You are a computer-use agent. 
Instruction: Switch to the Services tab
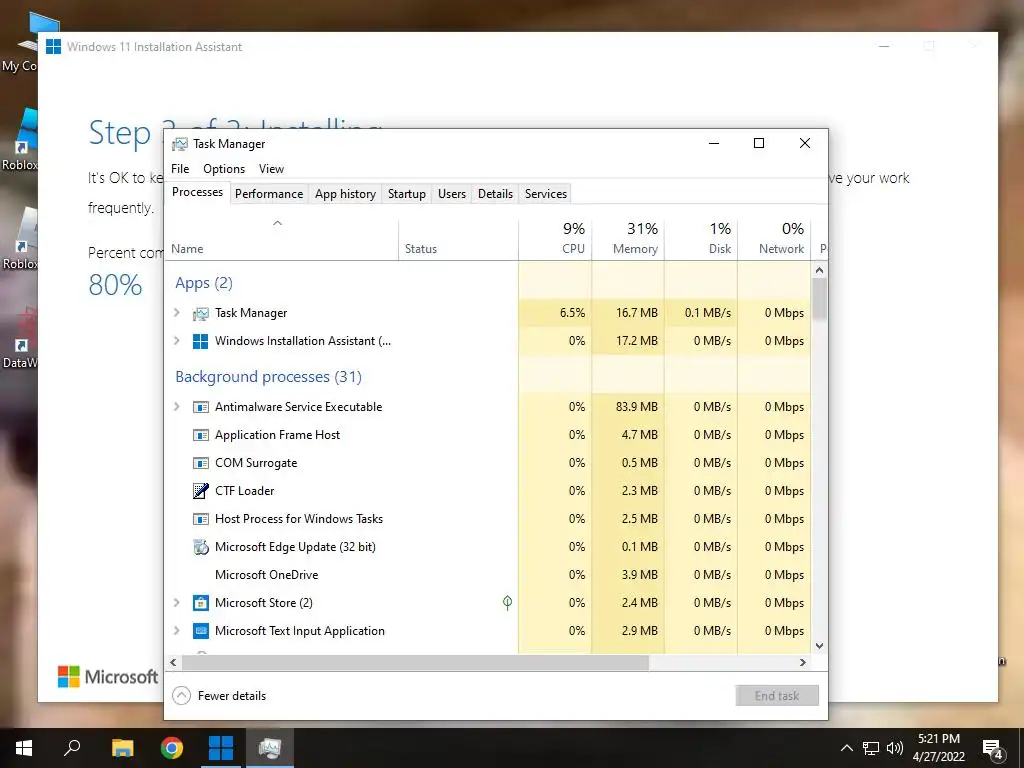(x=546, y=194)
